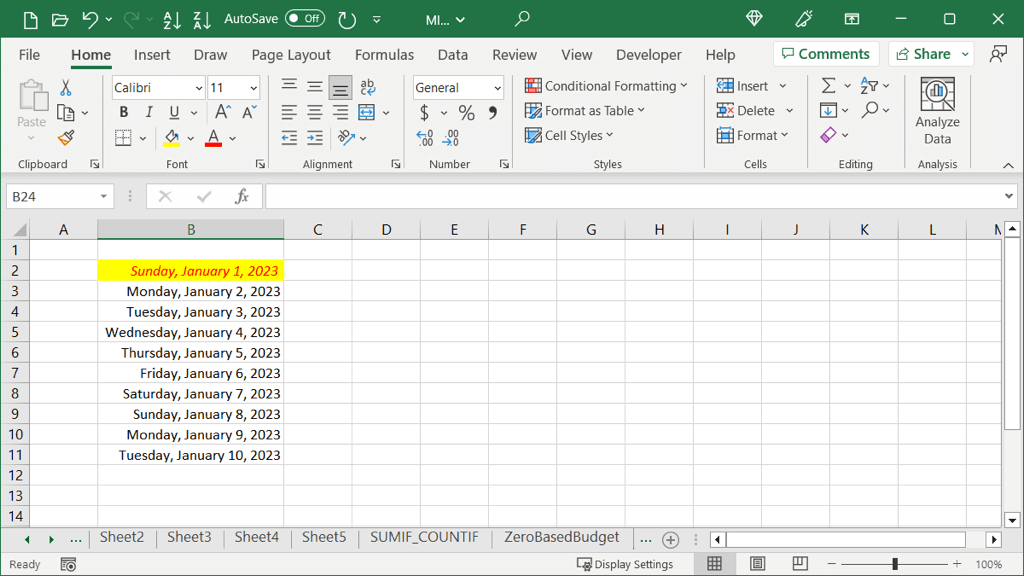1024x576 pixels.
Task: Click the Comments button
Action: pyautogui.click(x=825, y=54)
